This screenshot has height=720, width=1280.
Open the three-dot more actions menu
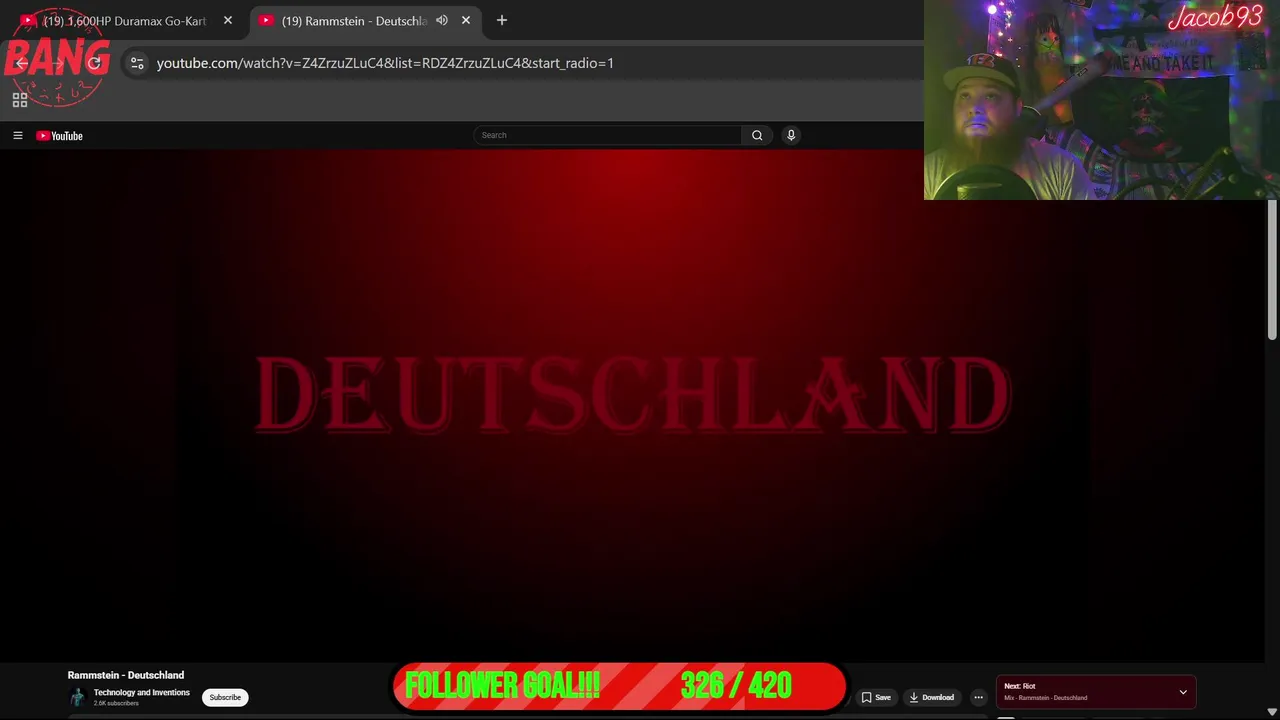(x=978, y=697)
